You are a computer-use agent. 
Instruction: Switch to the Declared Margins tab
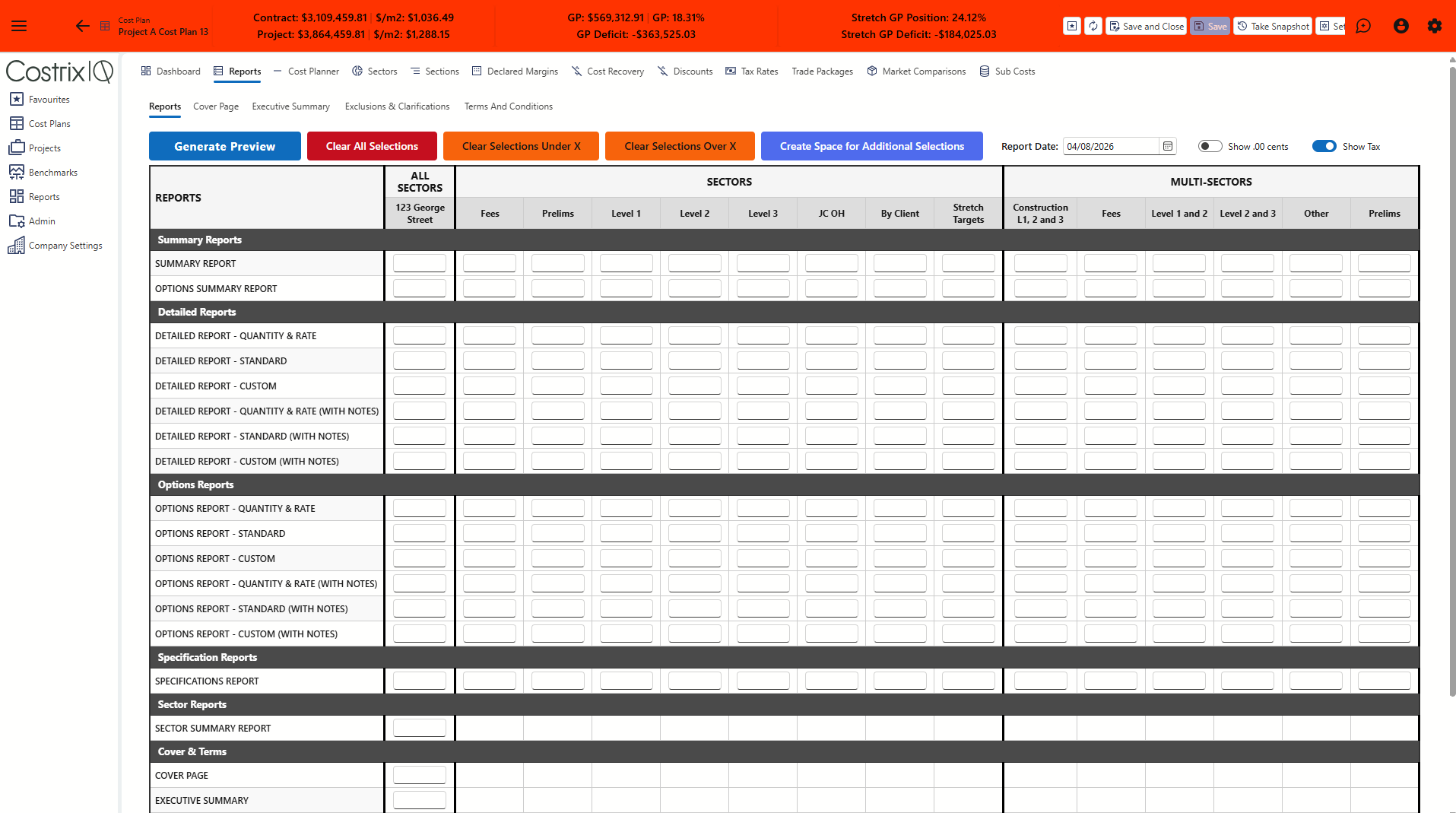[515, 71]
